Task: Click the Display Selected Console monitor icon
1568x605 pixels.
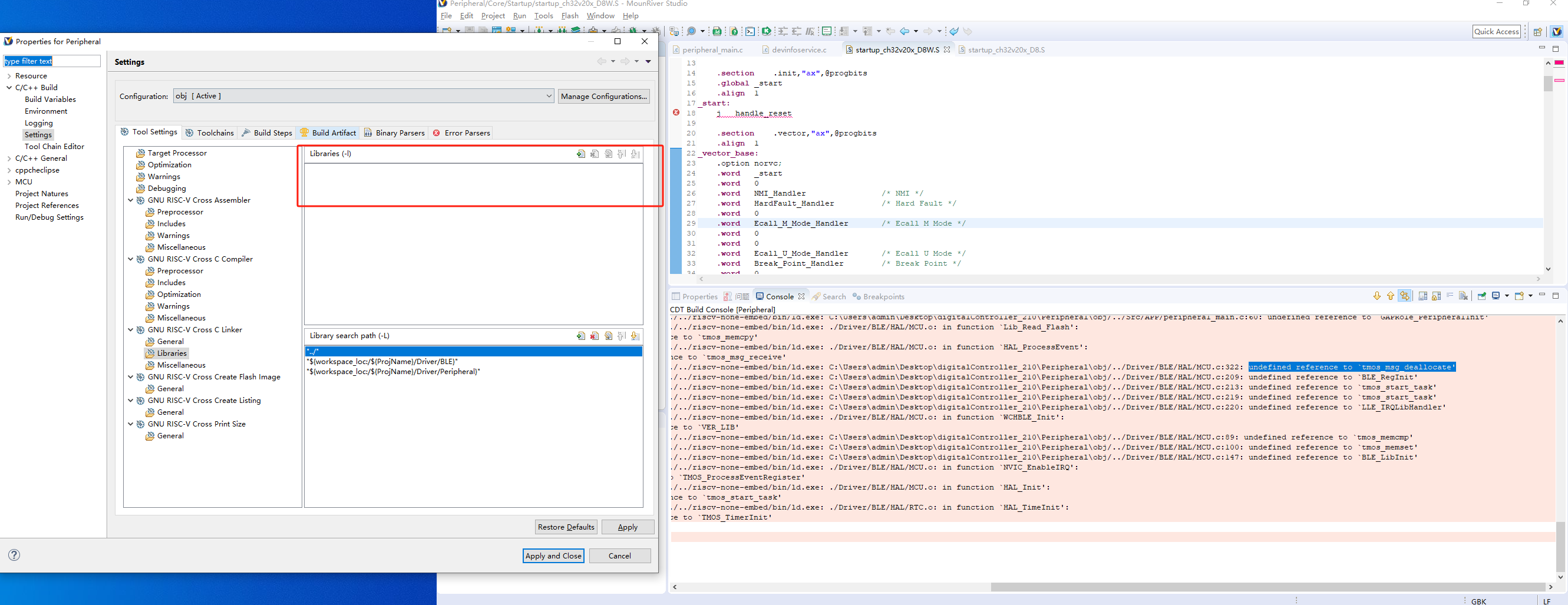Action: (1496, 296)
